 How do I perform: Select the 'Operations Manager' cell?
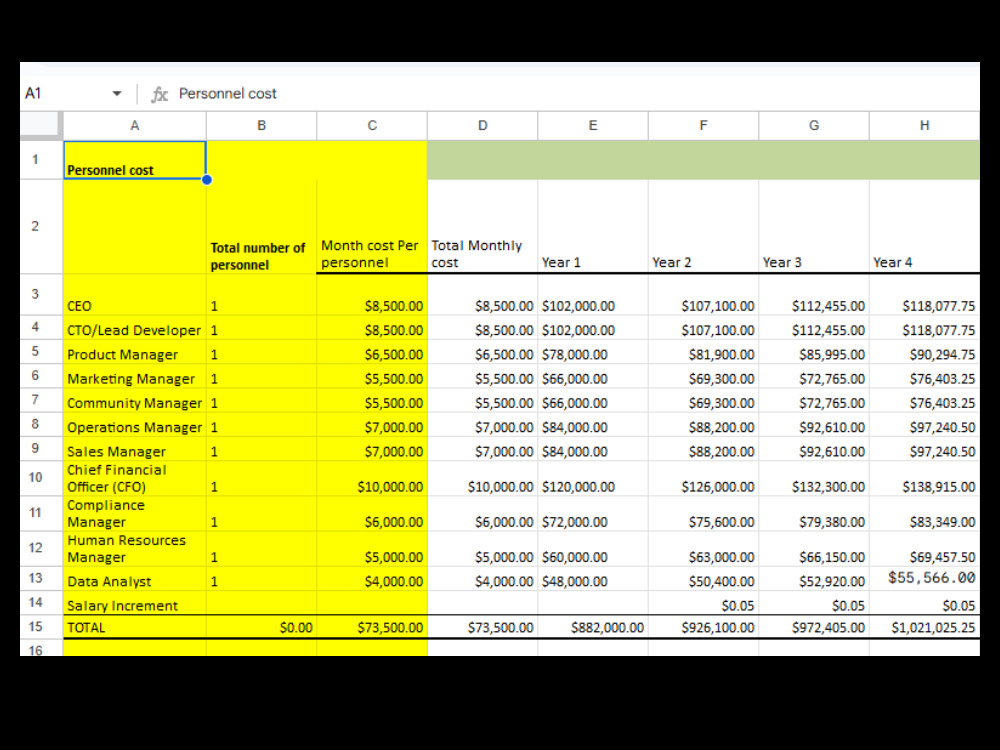pos(135,424)
